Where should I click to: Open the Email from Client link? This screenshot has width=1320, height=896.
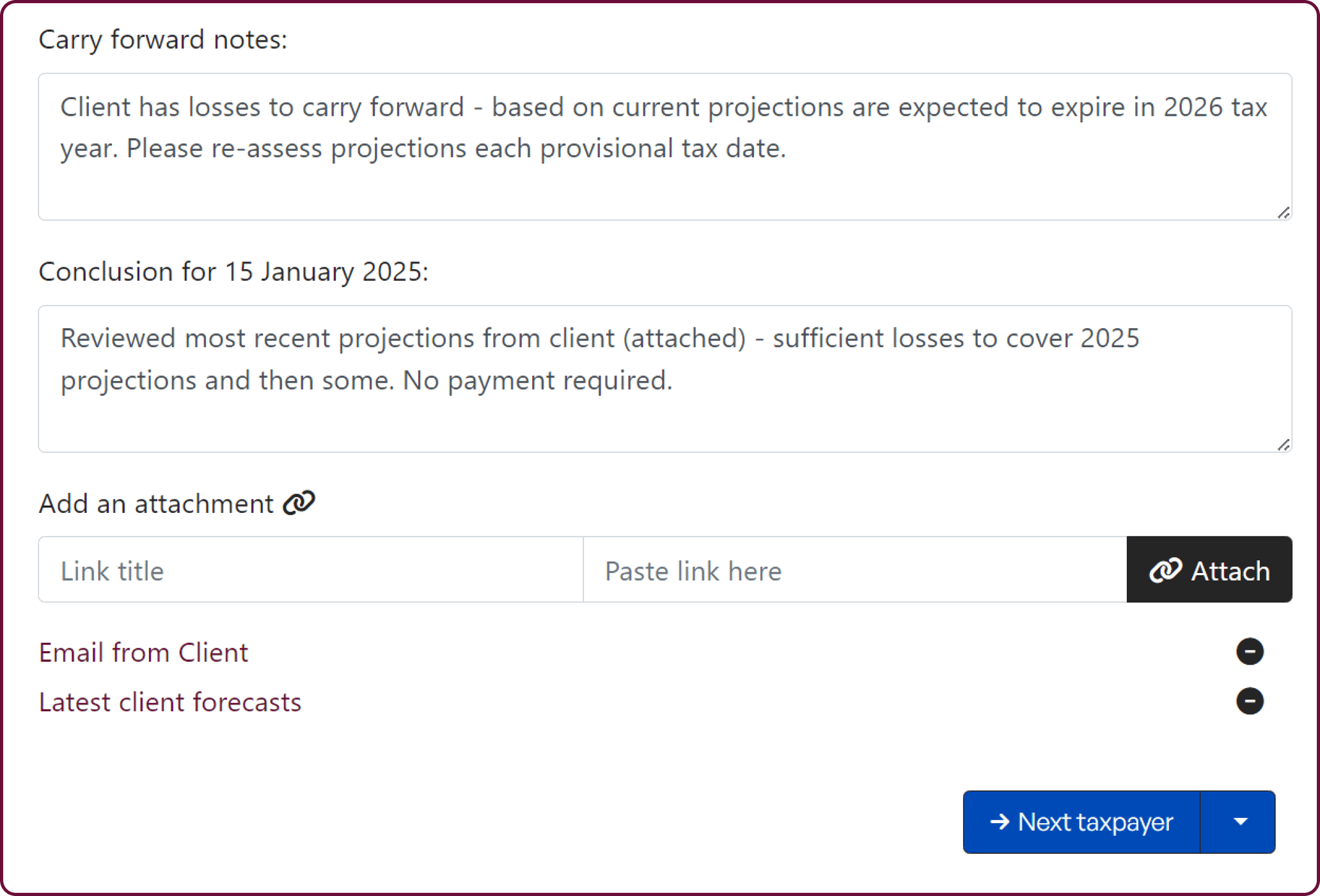coord(143,652)
